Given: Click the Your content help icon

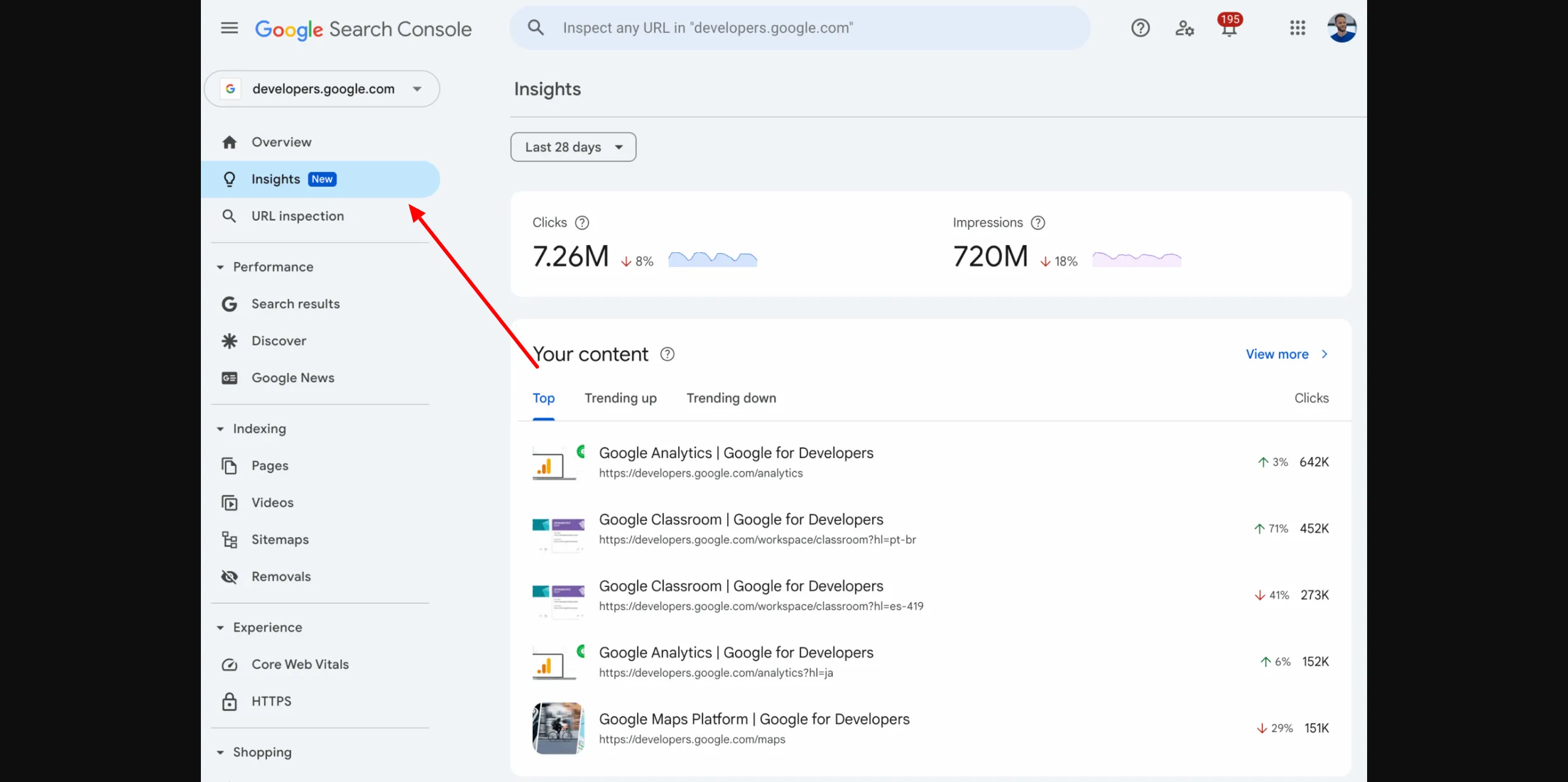Looking at the screenshot, I should coord(667,355).
